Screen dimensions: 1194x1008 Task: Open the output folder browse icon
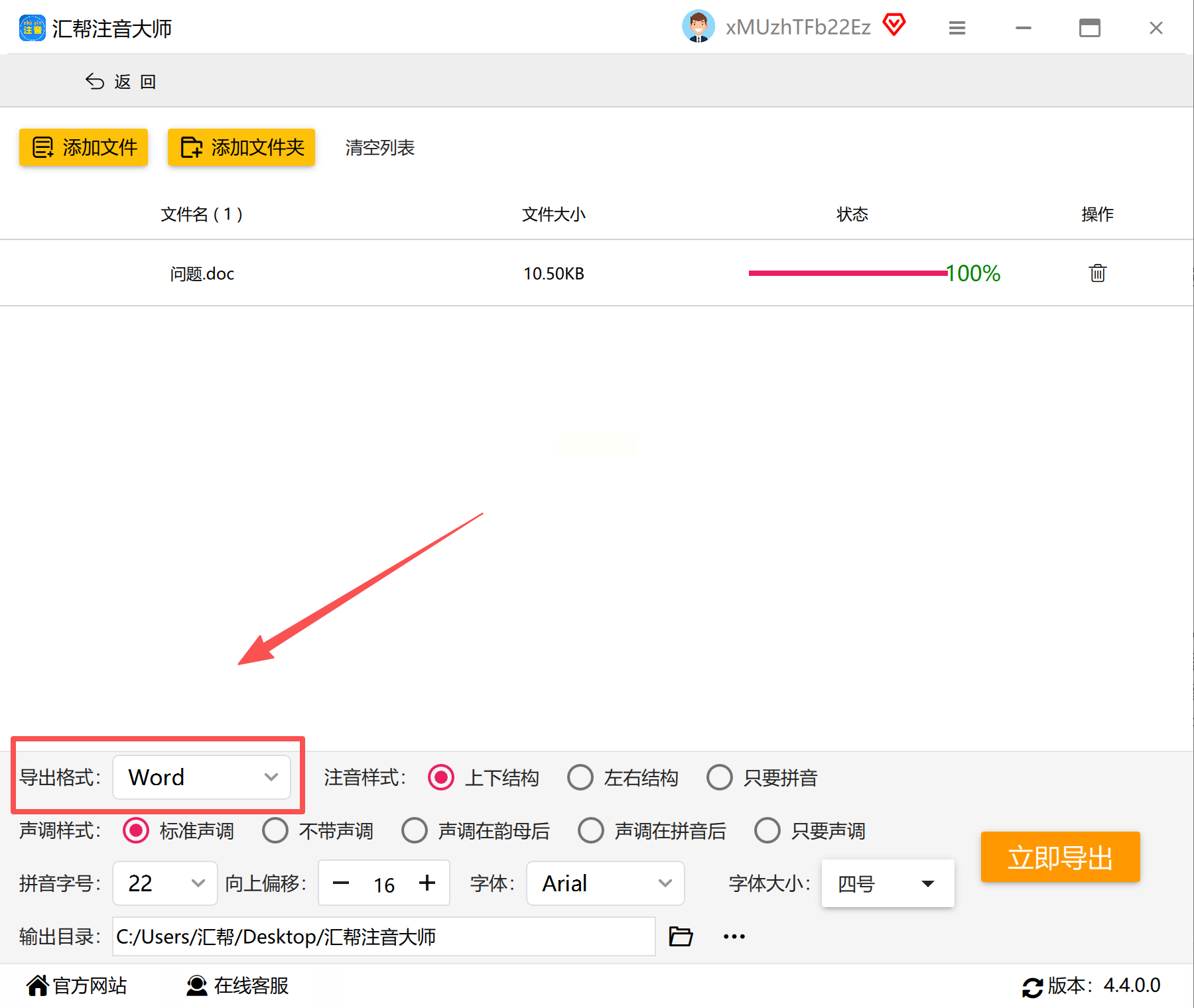[681, 936]
